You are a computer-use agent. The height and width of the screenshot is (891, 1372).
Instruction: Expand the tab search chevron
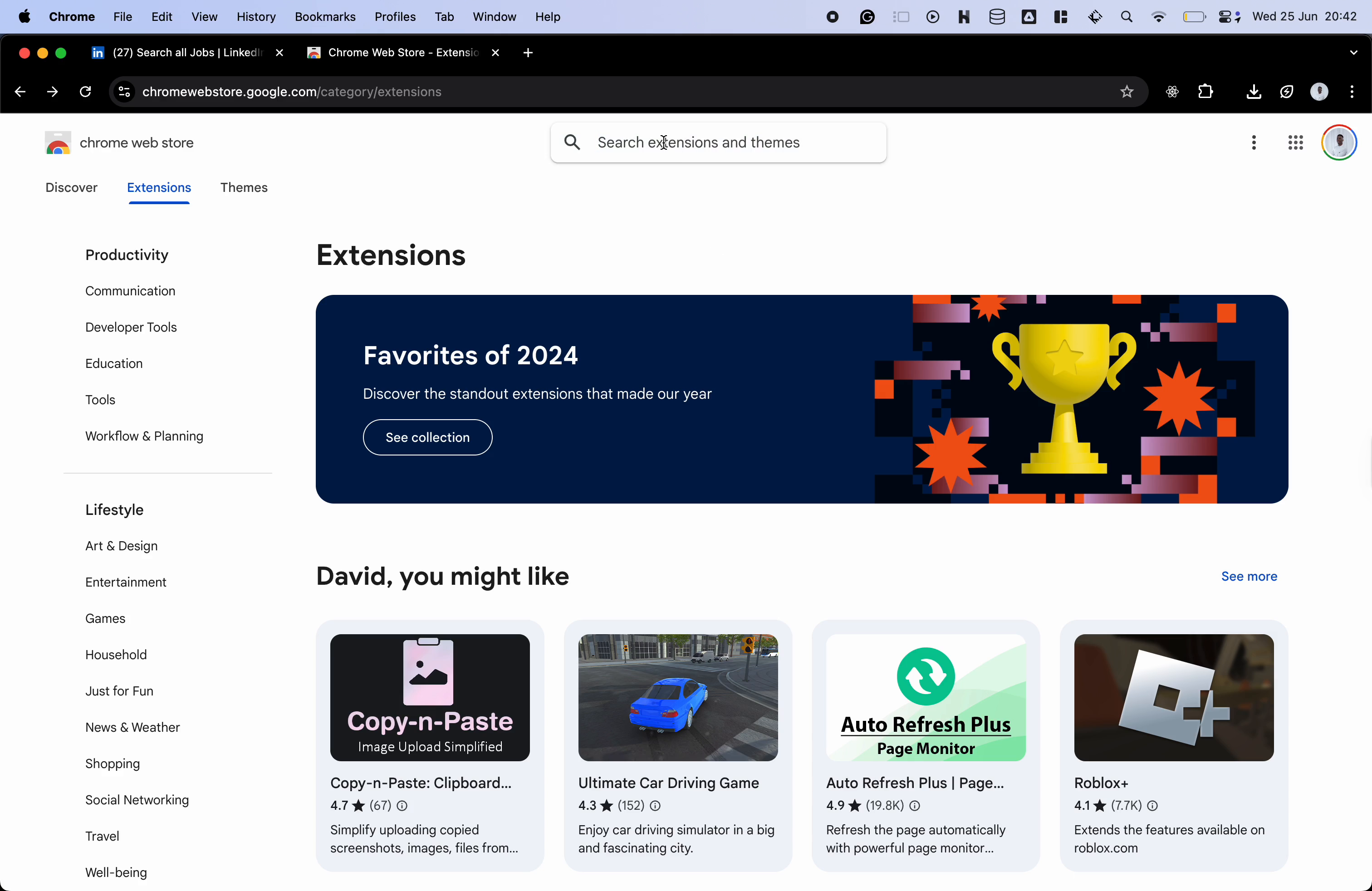click(1353, 53)
